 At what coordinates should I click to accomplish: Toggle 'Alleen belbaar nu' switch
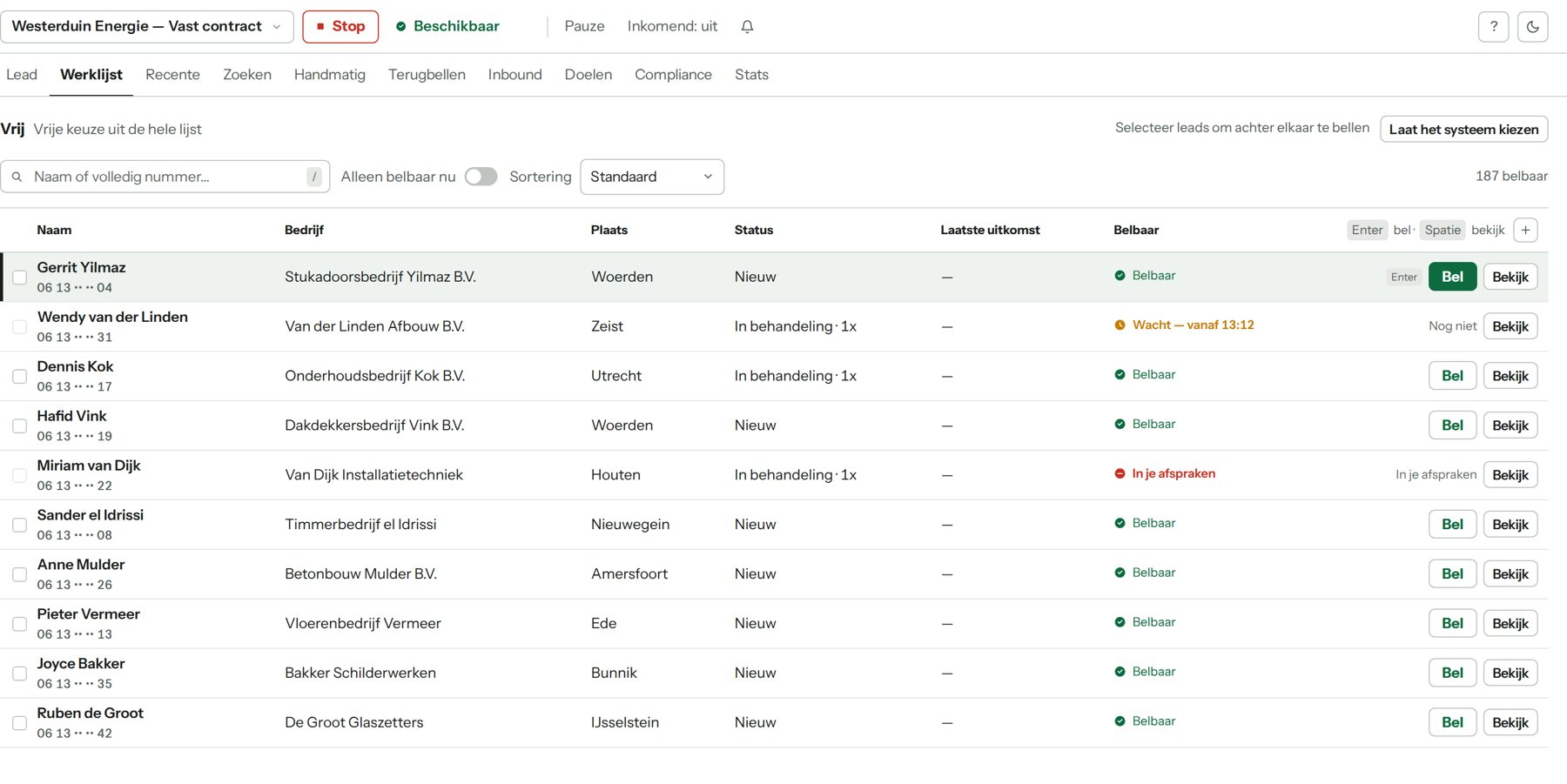click(x=481, y=177)
